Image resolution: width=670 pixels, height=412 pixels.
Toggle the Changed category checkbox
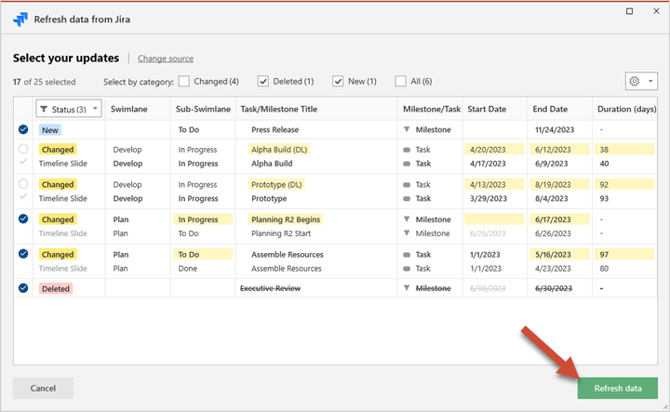click(x=185, y=81)
